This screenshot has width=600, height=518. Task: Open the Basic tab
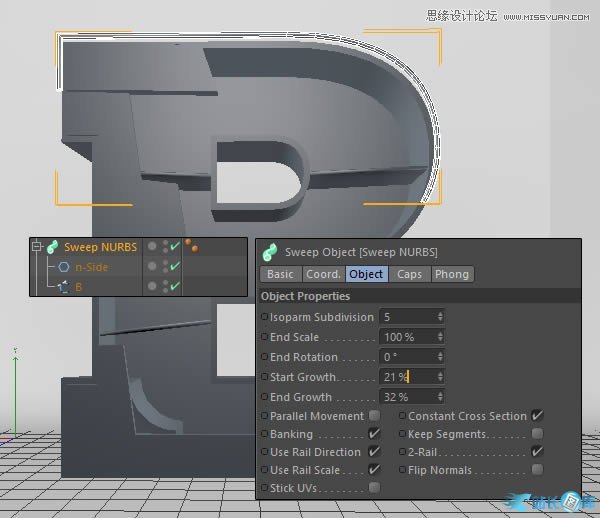point(280,274)
